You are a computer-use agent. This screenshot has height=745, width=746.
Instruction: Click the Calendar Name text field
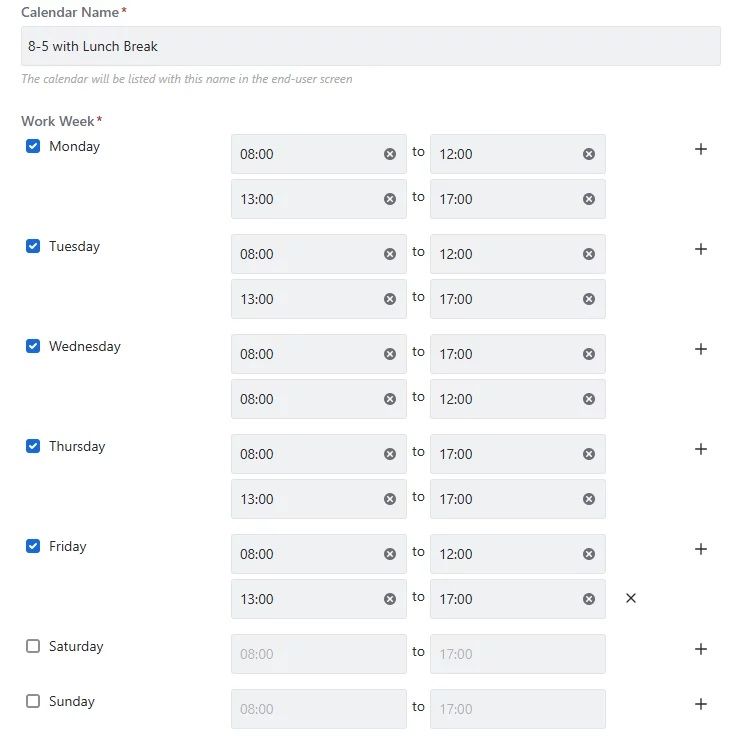(370, 46)
